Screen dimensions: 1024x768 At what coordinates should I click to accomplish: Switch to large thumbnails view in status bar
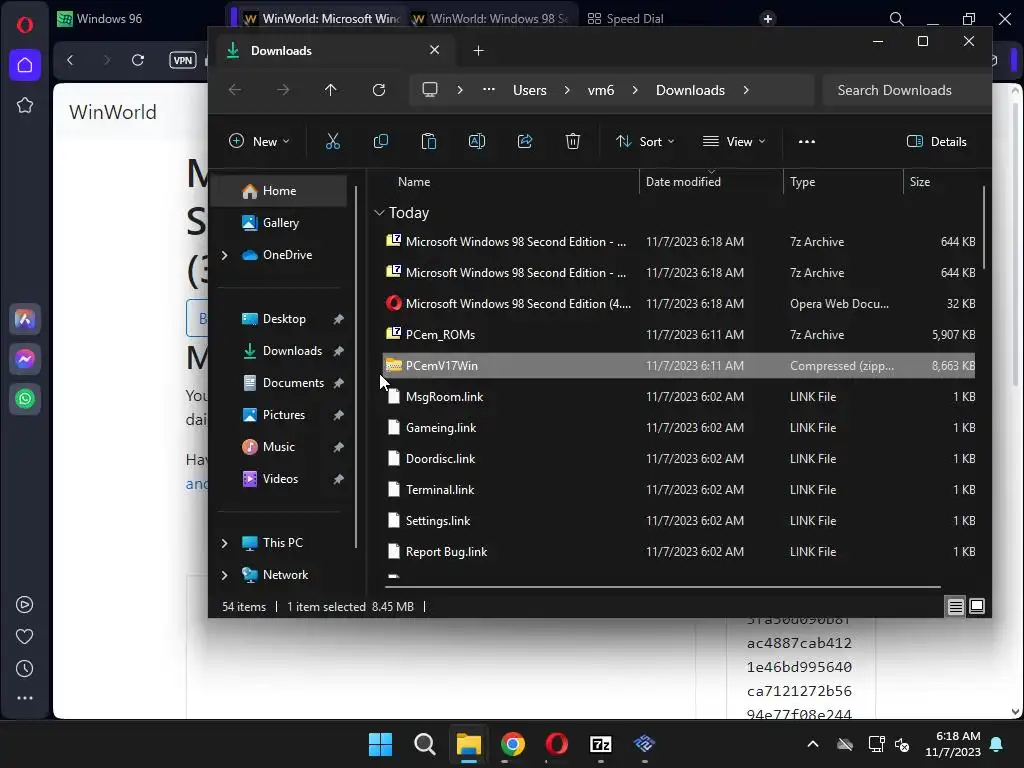(x=977, y=607)
